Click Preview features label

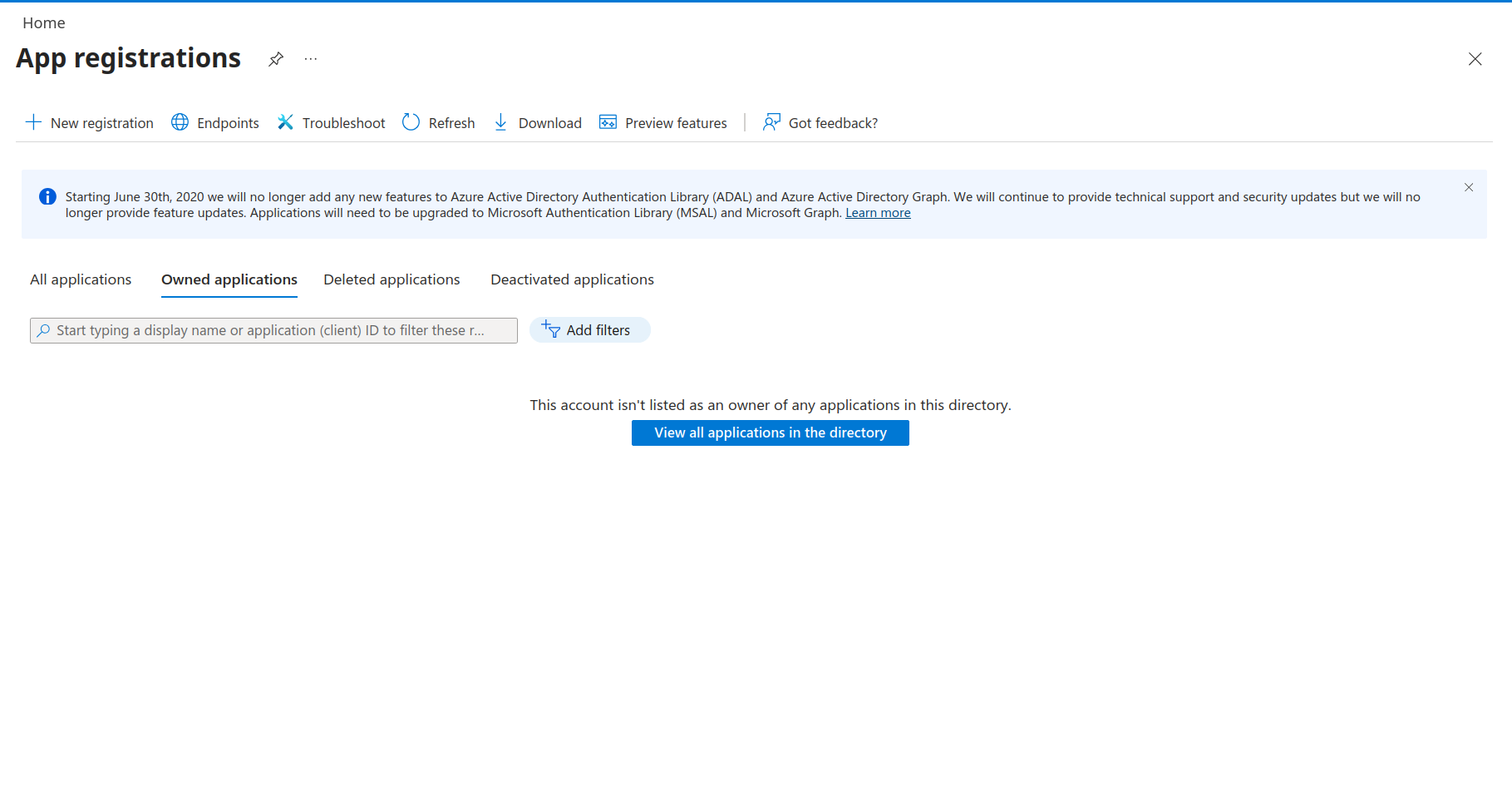coord(676,123)
